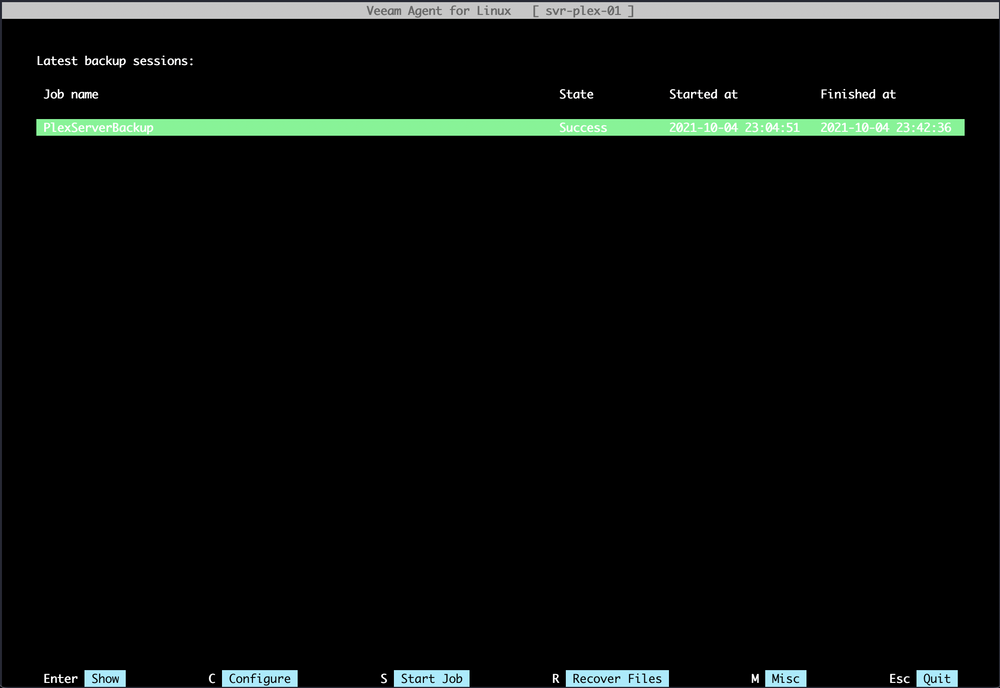This screenshot has height=688, width=1000.
Task: Open the Misc menu
Action: [x=785, y=678]
